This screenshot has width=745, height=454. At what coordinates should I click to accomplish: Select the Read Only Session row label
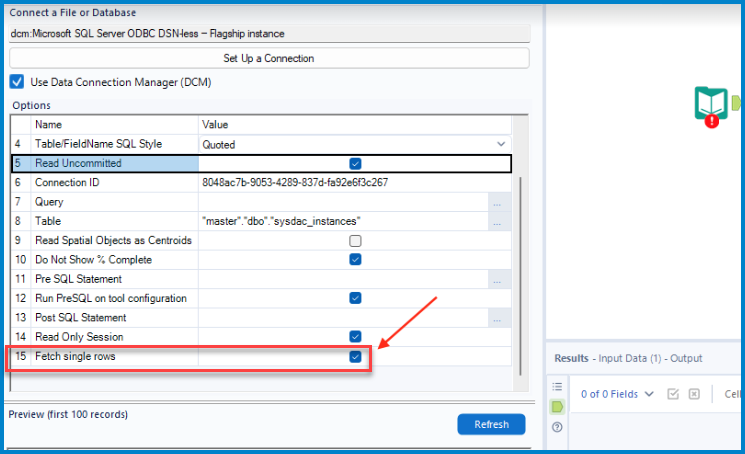[79, 337]
